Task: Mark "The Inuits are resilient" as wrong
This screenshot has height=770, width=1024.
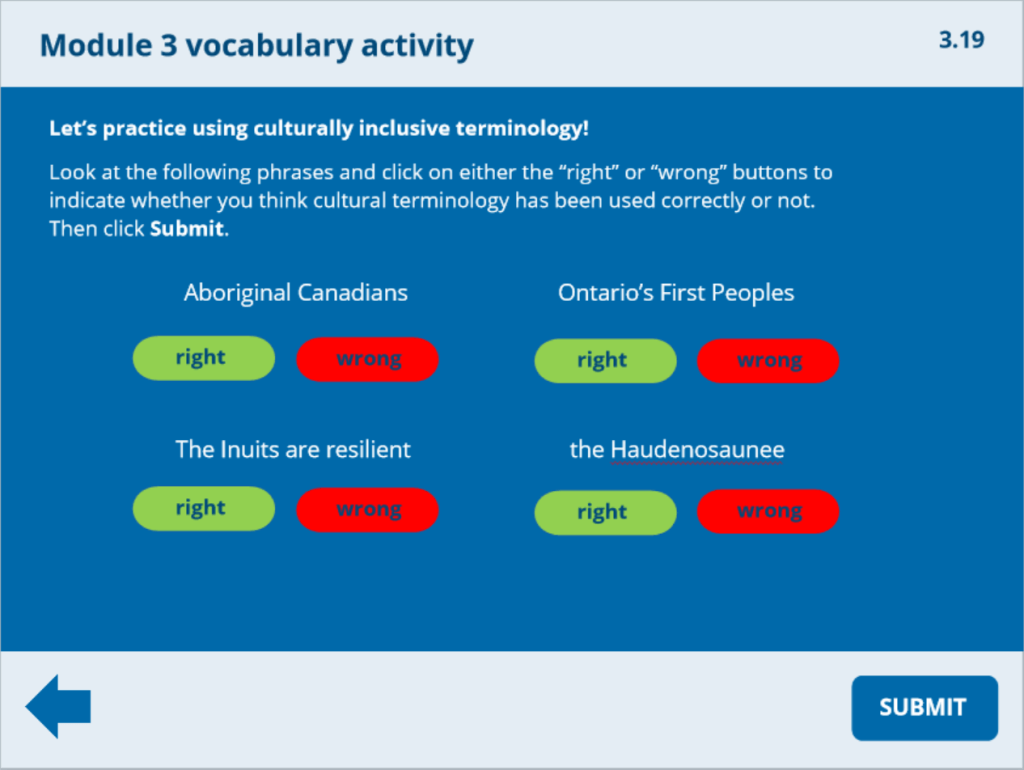Action: coord(367,509)
